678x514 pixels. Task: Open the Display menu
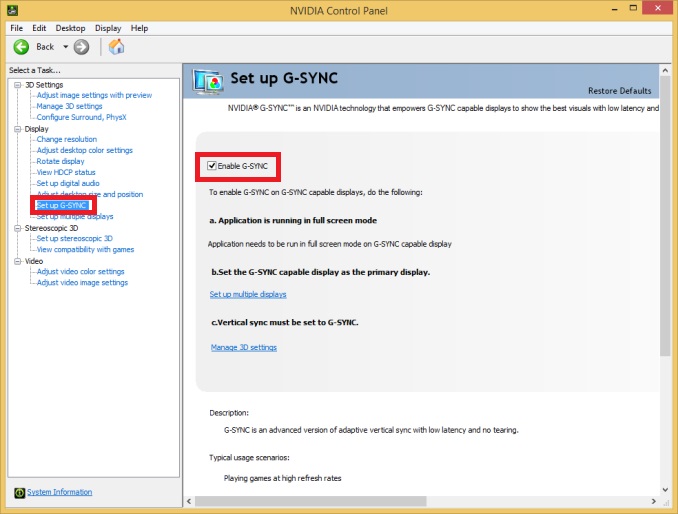coord(108,28)
